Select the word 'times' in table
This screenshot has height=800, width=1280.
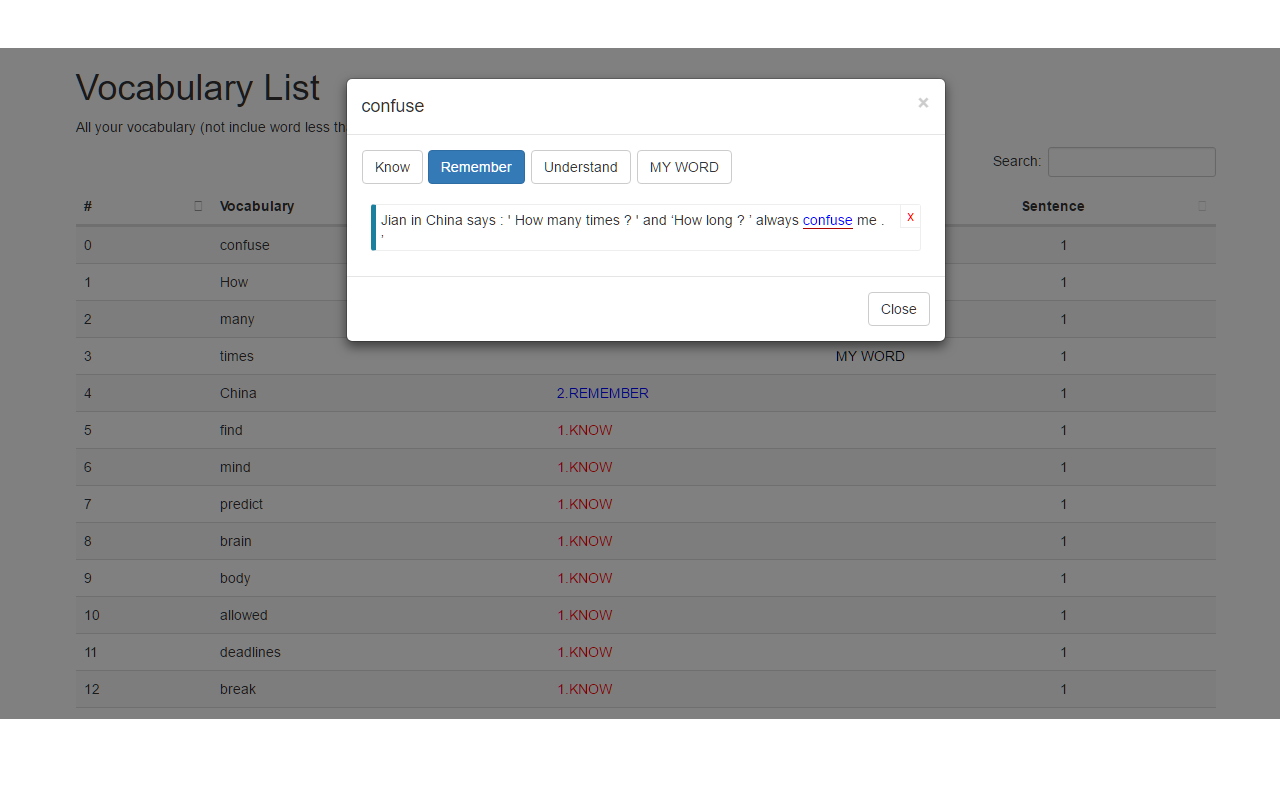(x=237, y=356)
